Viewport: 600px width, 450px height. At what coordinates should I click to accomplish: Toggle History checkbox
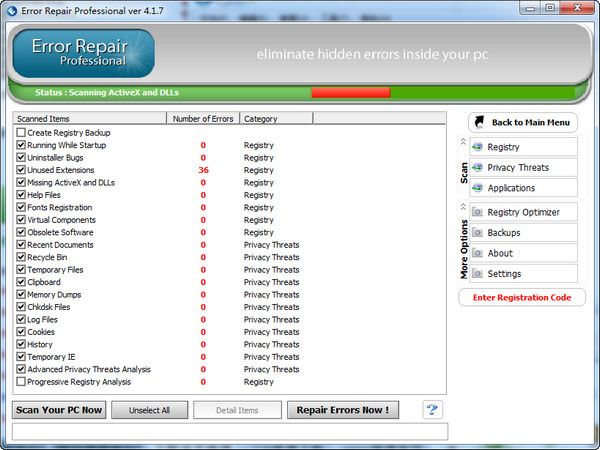[21, 344]
